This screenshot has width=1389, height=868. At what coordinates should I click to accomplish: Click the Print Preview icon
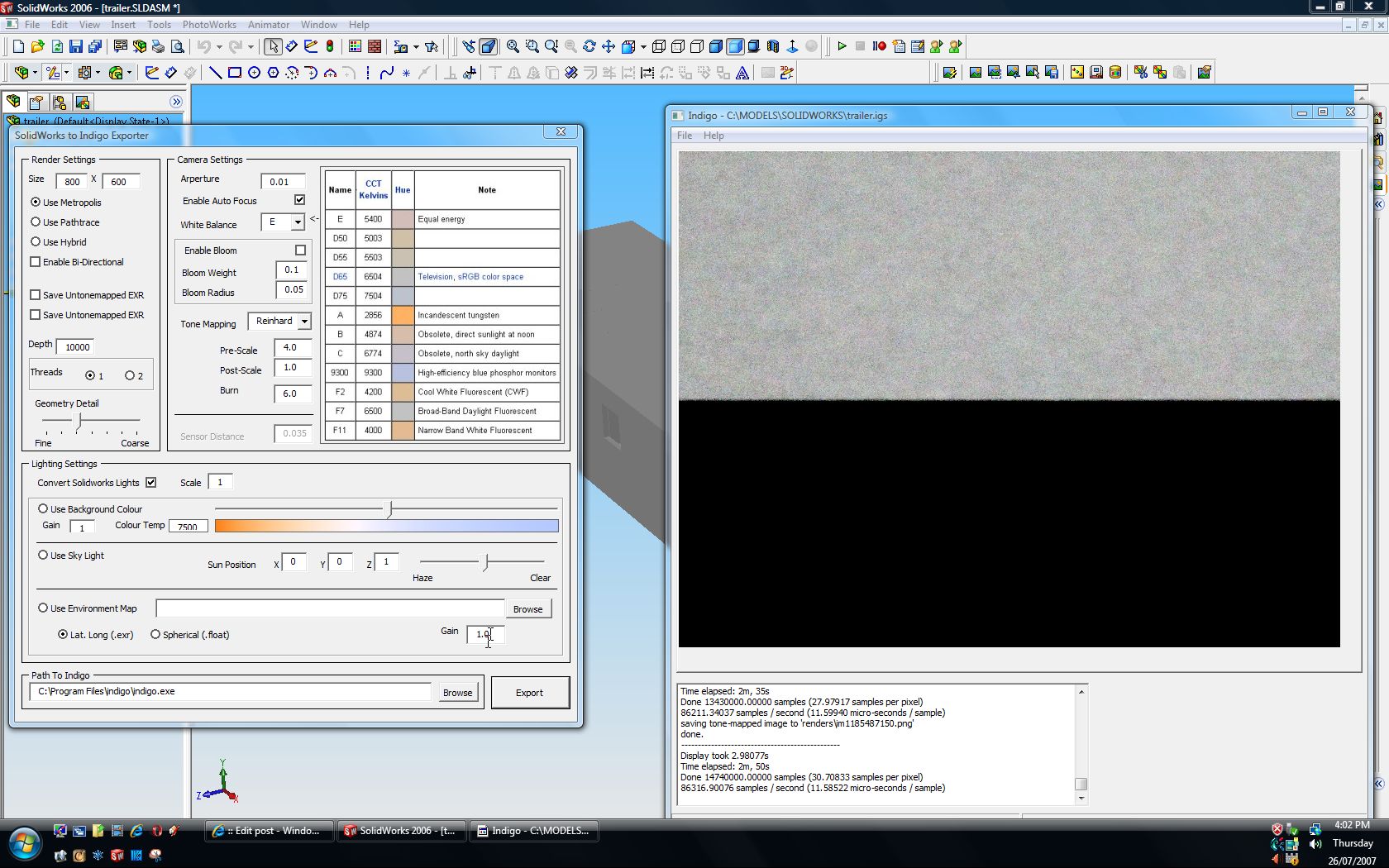pos(177,46)
